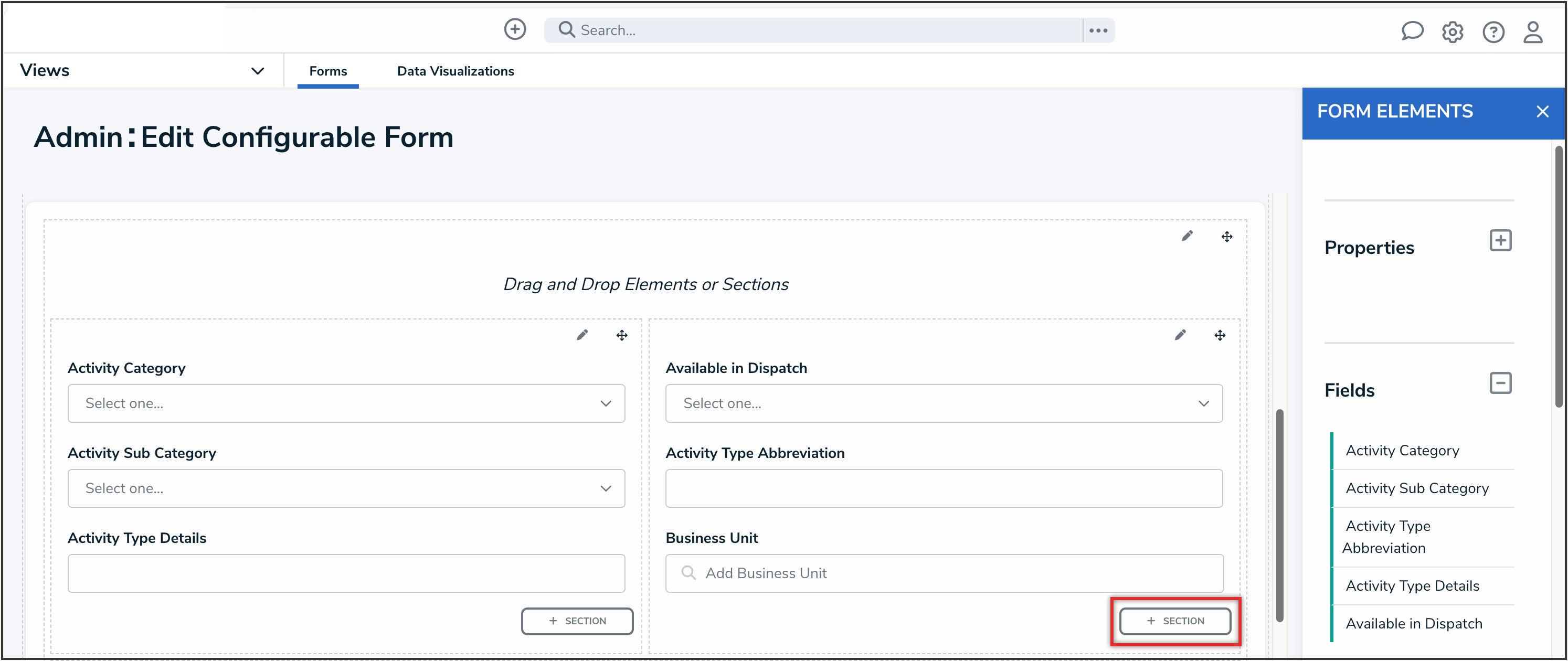Click the Add Business Unit field
Screen dimensions: 1568x661
coord(944,573)
